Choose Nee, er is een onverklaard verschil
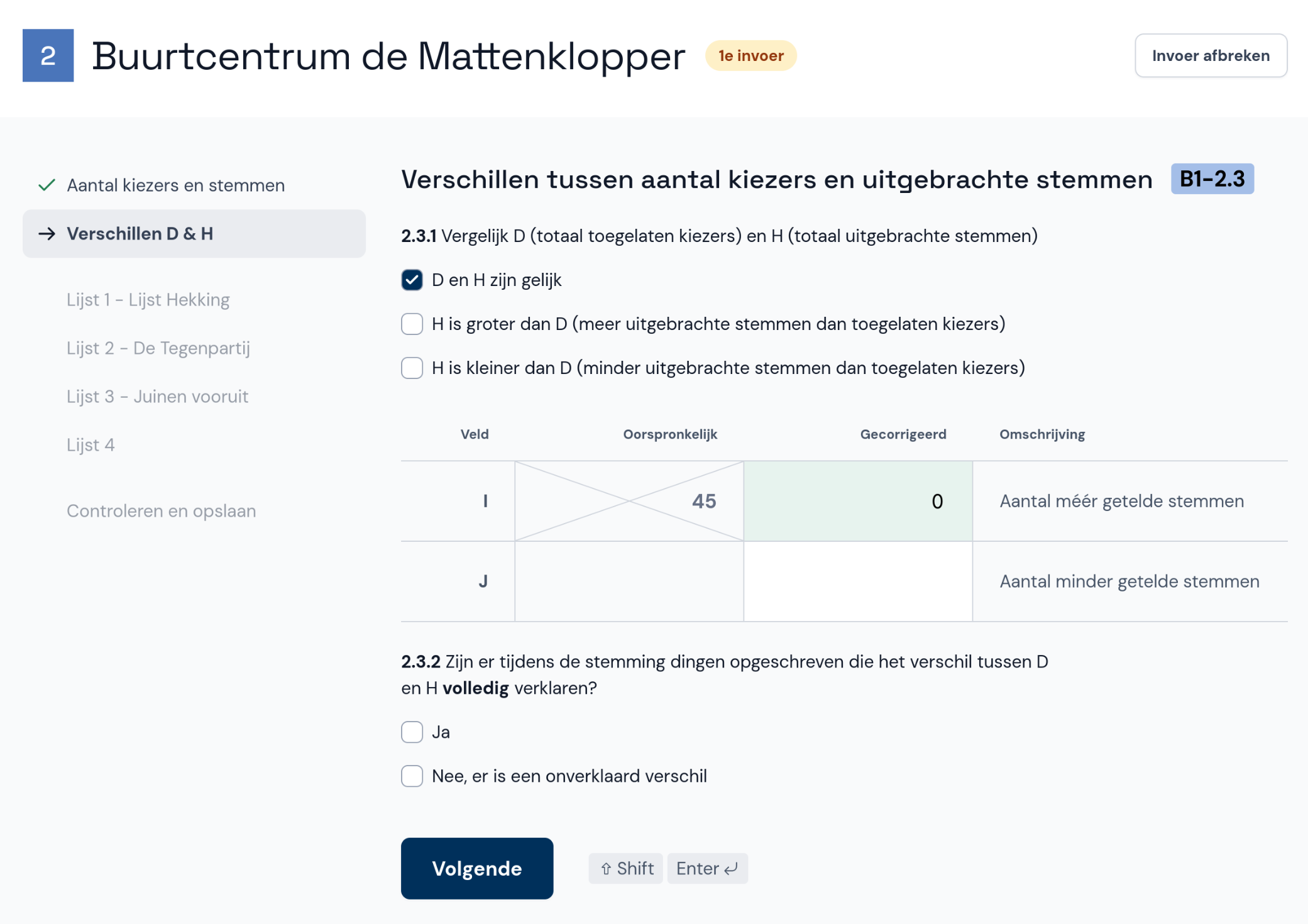 412,776
